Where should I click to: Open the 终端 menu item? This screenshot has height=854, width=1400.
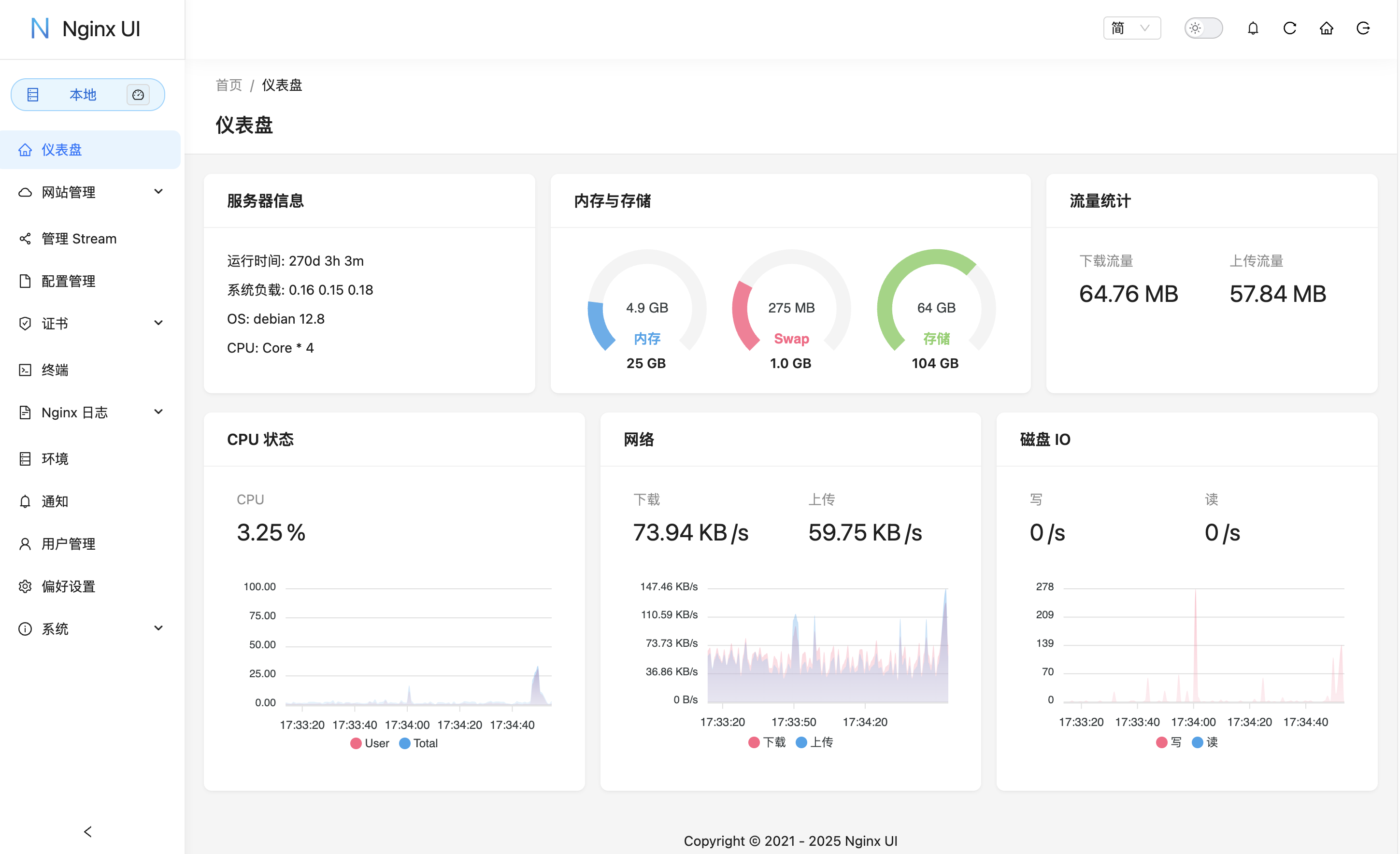(90, 370)
